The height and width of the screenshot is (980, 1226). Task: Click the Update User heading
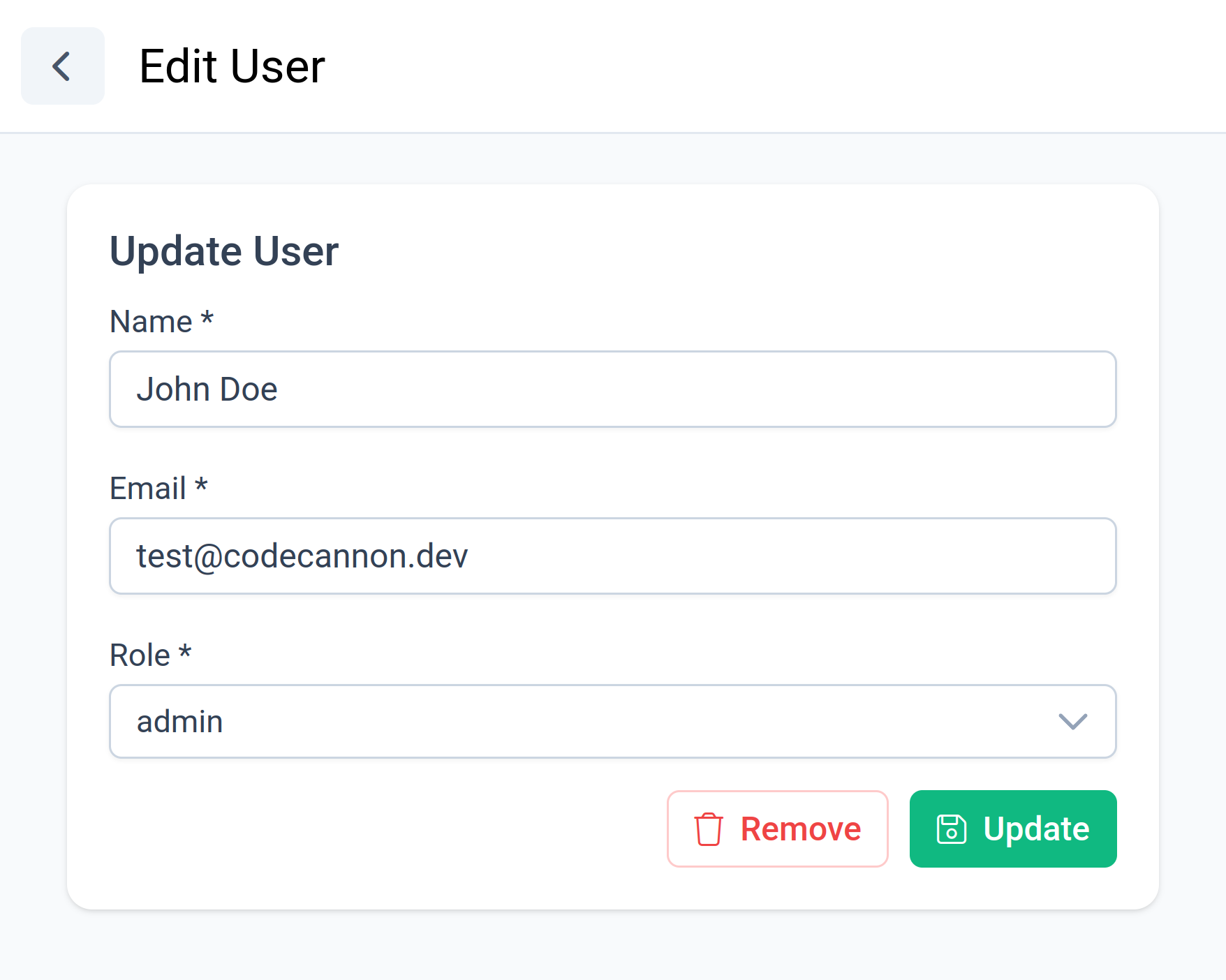(224, 251)
